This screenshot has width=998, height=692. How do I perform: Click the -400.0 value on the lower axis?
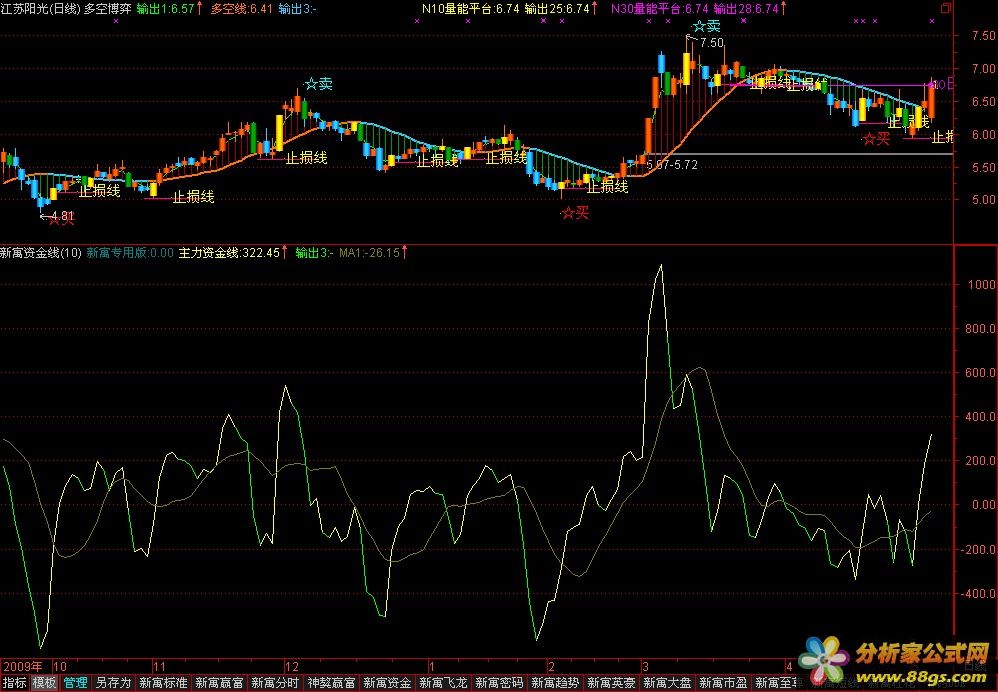(978, 593)
